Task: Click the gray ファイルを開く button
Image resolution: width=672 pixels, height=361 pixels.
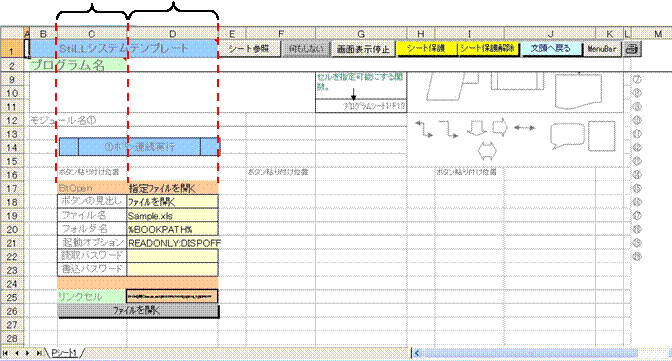Action: (138, 311)
